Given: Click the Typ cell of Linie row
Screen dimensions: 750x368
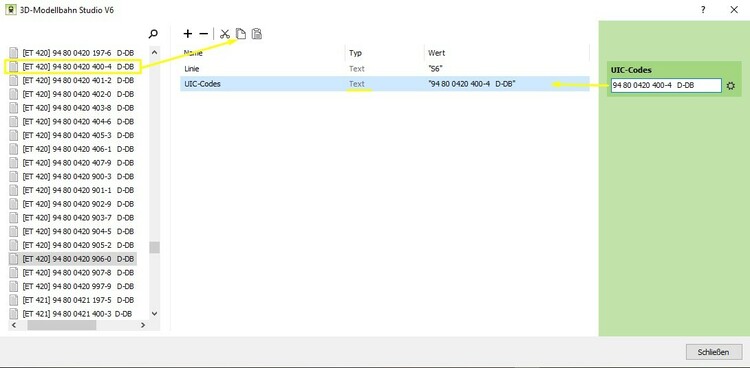Looking at the screenshot, I should pos(357,68).
